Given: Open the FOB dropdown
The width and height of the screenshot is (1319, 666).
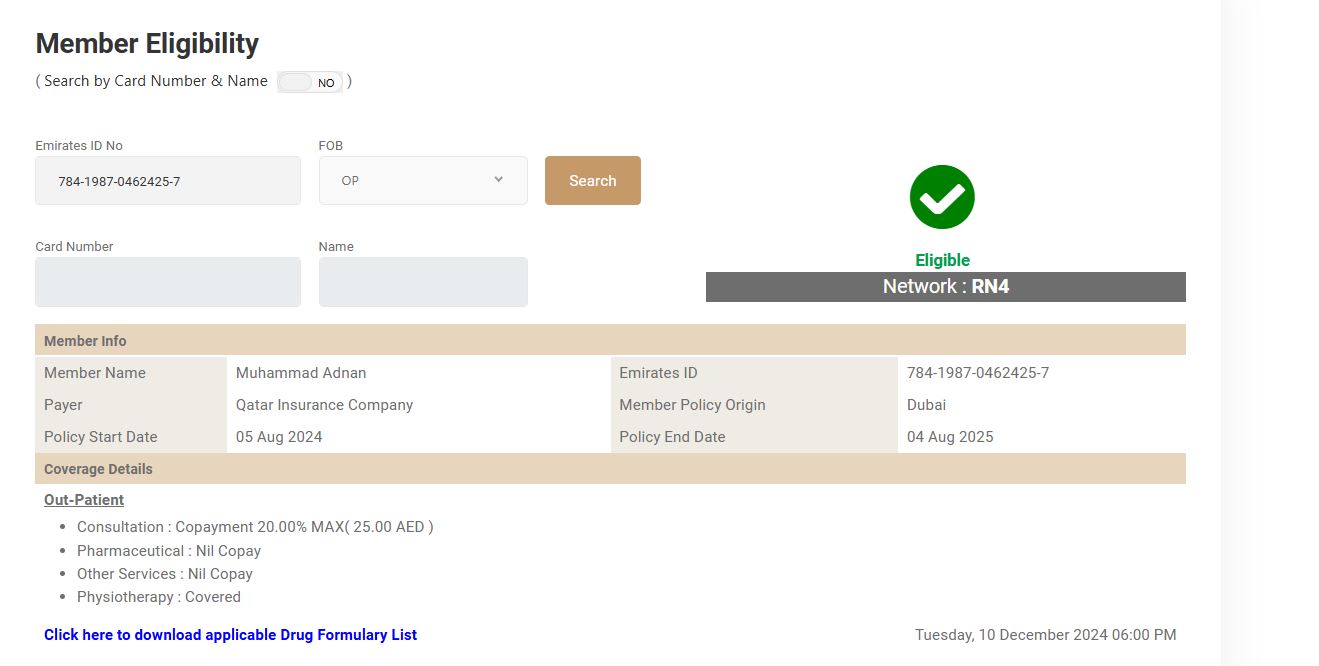Looking at the screenshot, I should coord(422,181).
